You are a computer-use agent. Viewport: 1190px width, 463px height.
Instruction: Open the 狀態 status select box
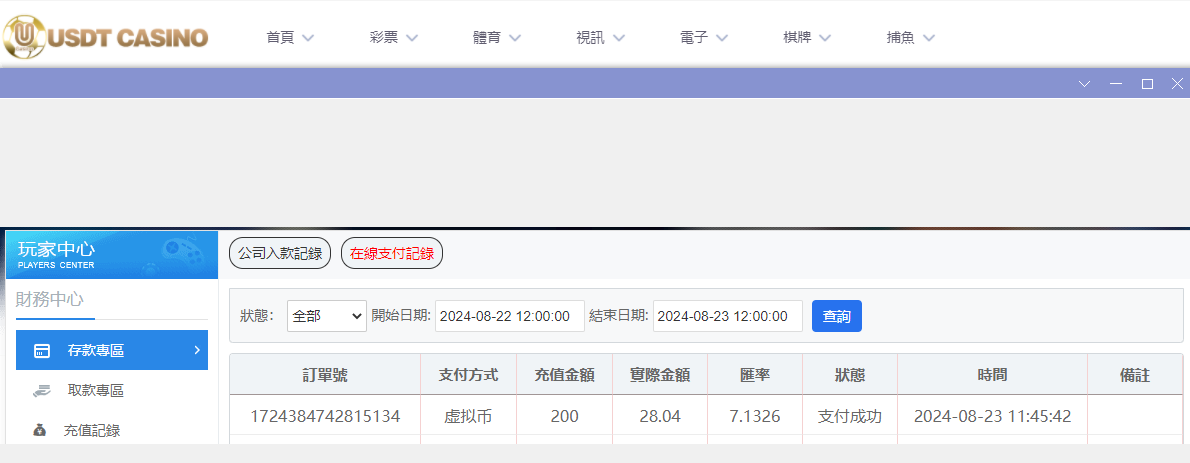[327, 316]
